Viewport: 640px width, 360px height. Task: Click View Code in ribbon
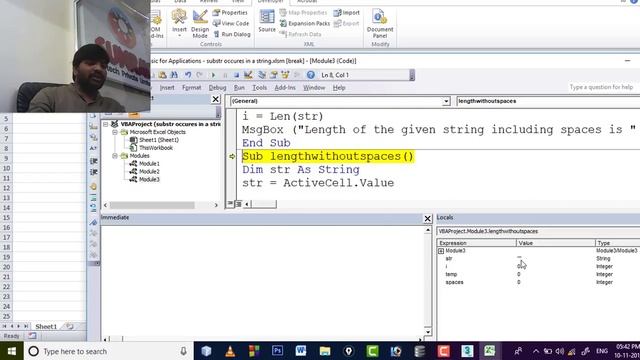[231, 23]
